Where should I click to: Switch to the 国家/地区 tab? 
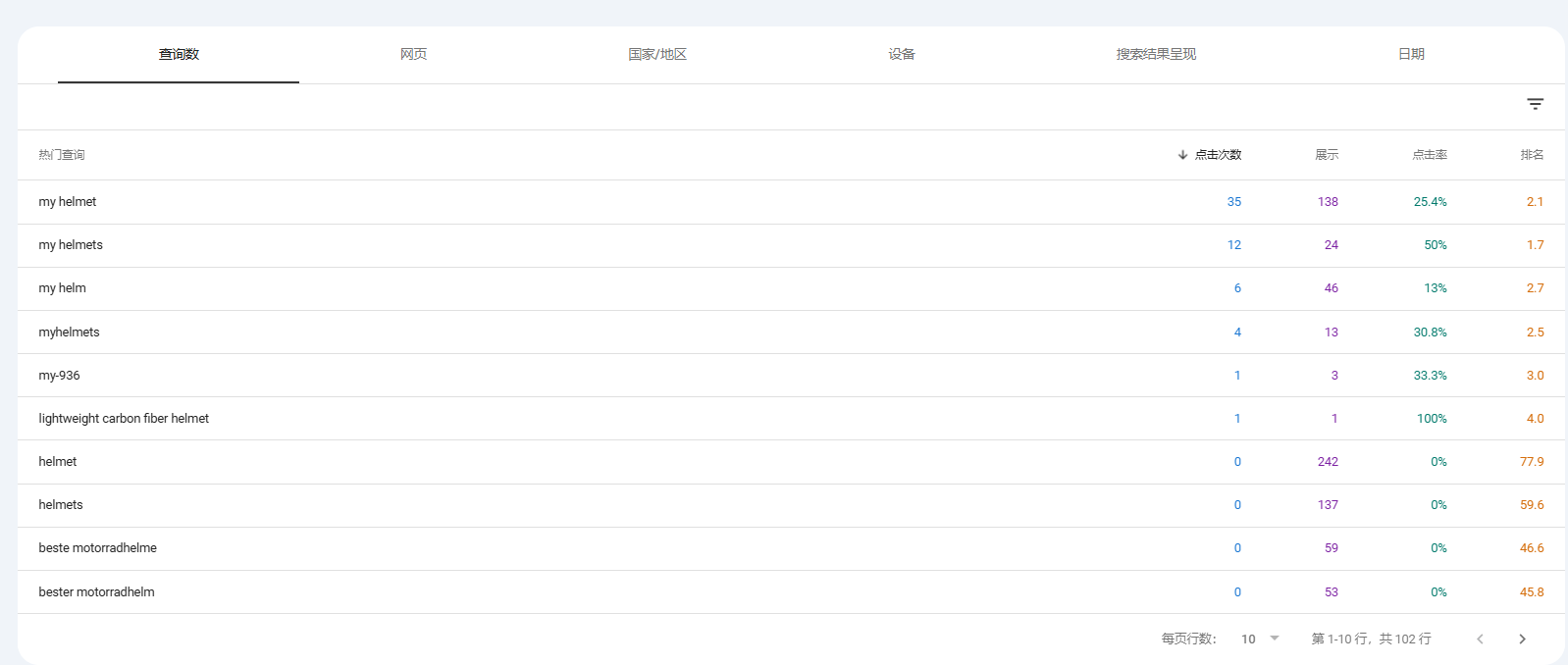pyautogui.click(x=657, y=54)
